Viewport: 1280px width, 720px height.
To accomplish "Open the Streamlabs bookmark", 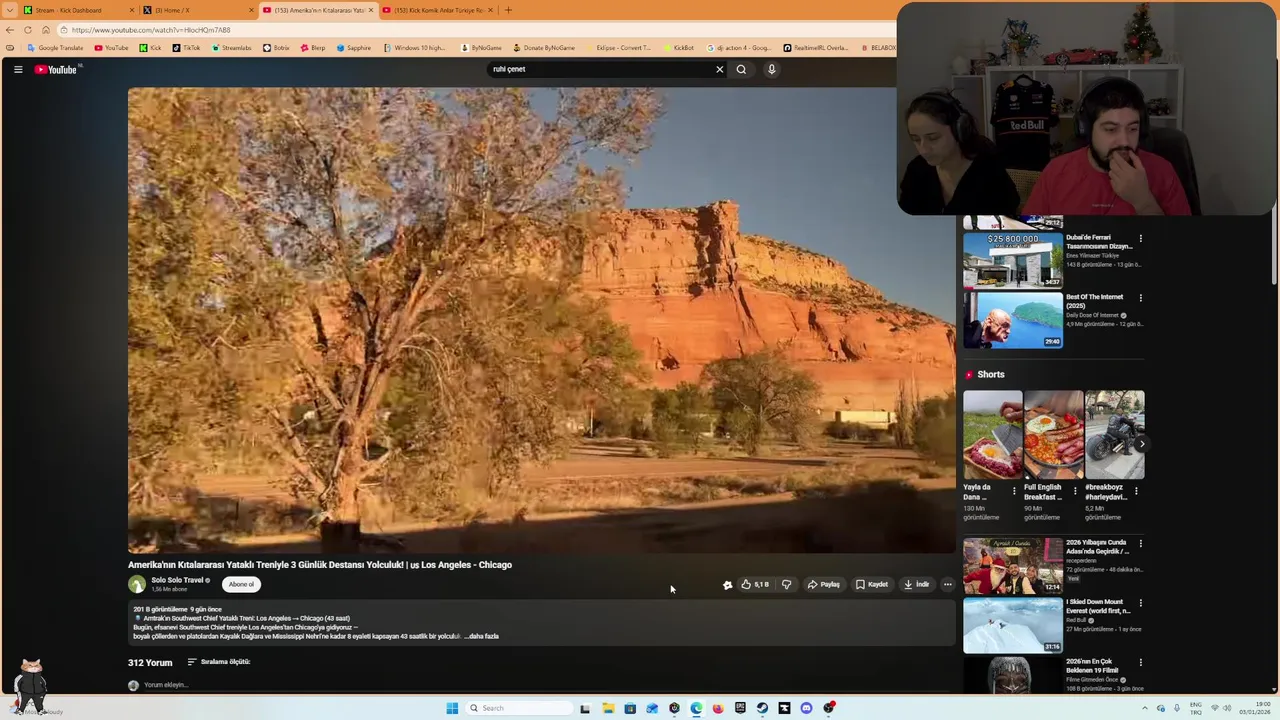I will click(x=231, y=48).
